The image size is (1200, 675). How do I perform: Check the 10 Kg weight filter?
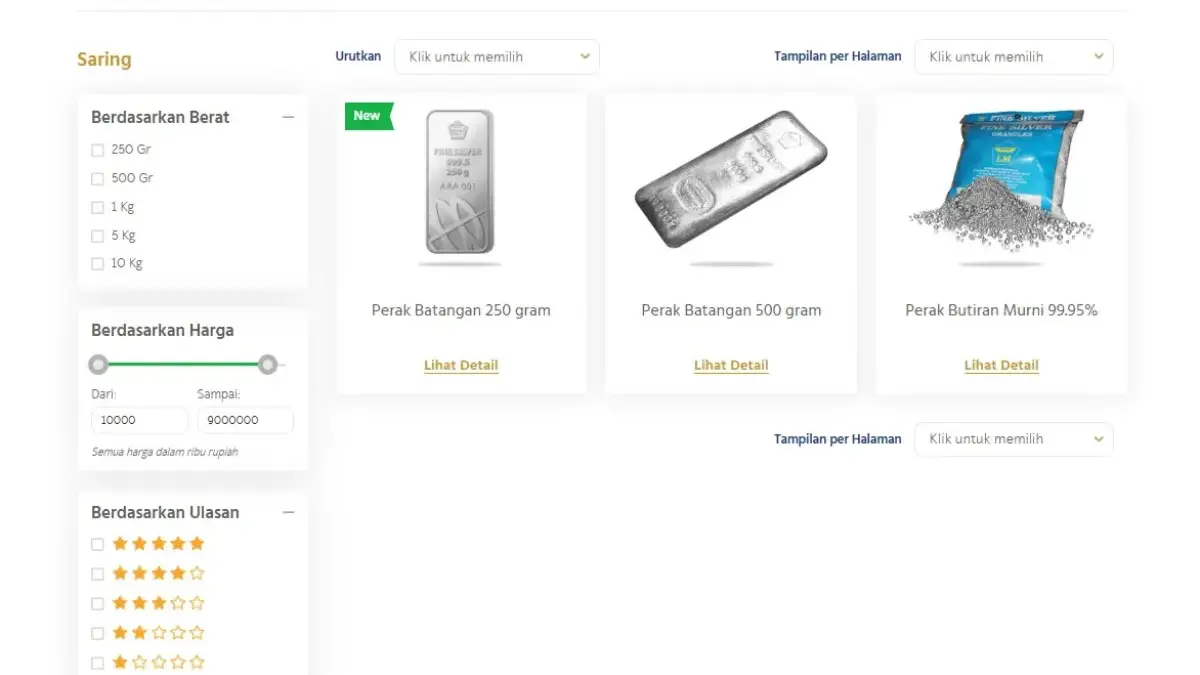(x=98, y=264)
